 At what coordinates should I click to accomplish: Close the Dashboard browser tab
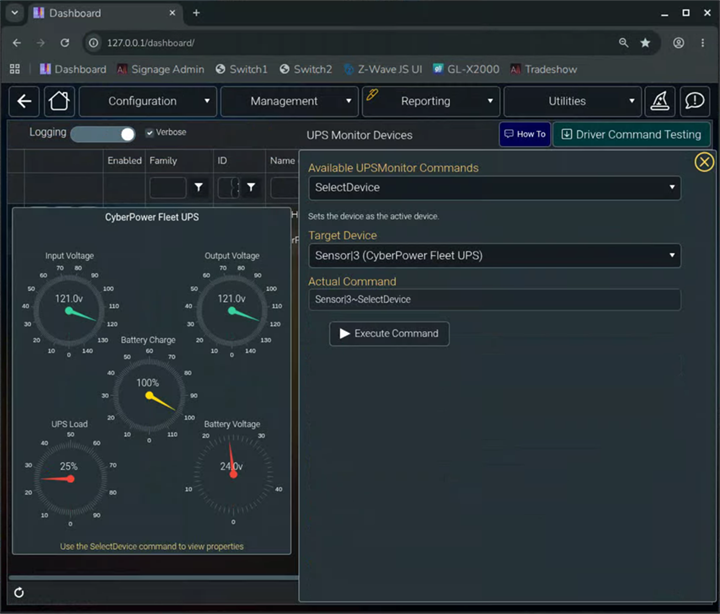172,13
